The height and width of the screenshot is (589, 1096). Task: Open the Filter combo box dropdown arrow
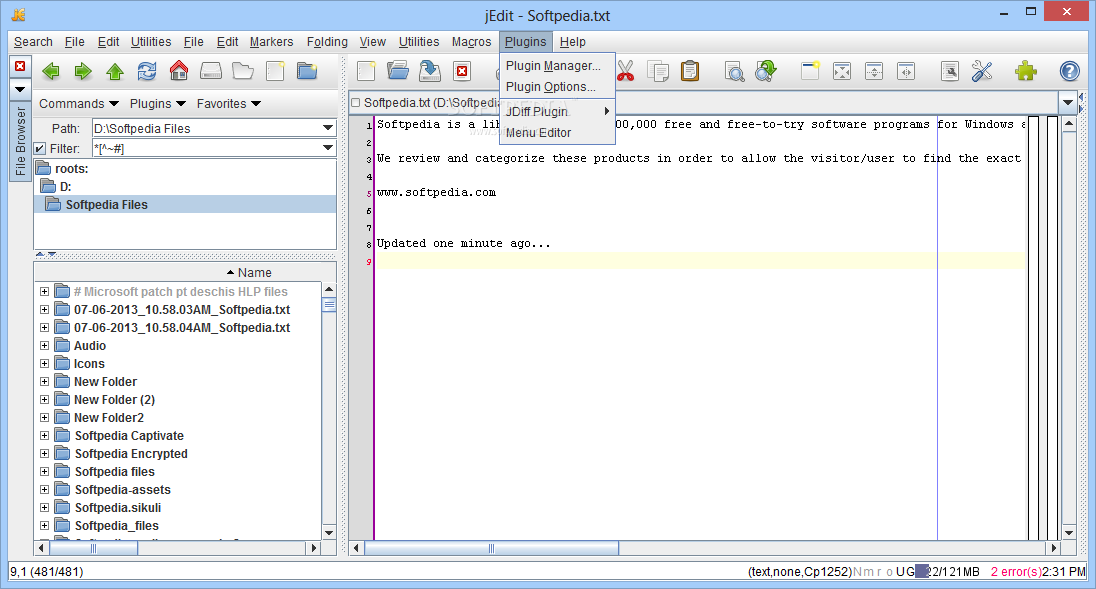[327, 147]
